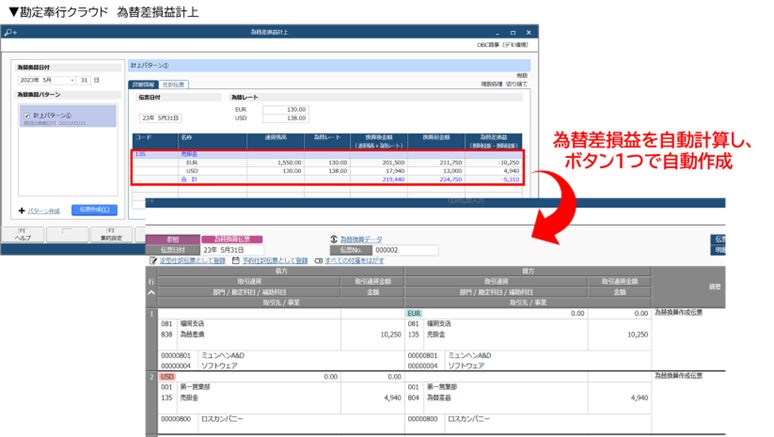Click the 為替差損益 column header
This screenshot has height=437, width=774.
tap(494, 141)
